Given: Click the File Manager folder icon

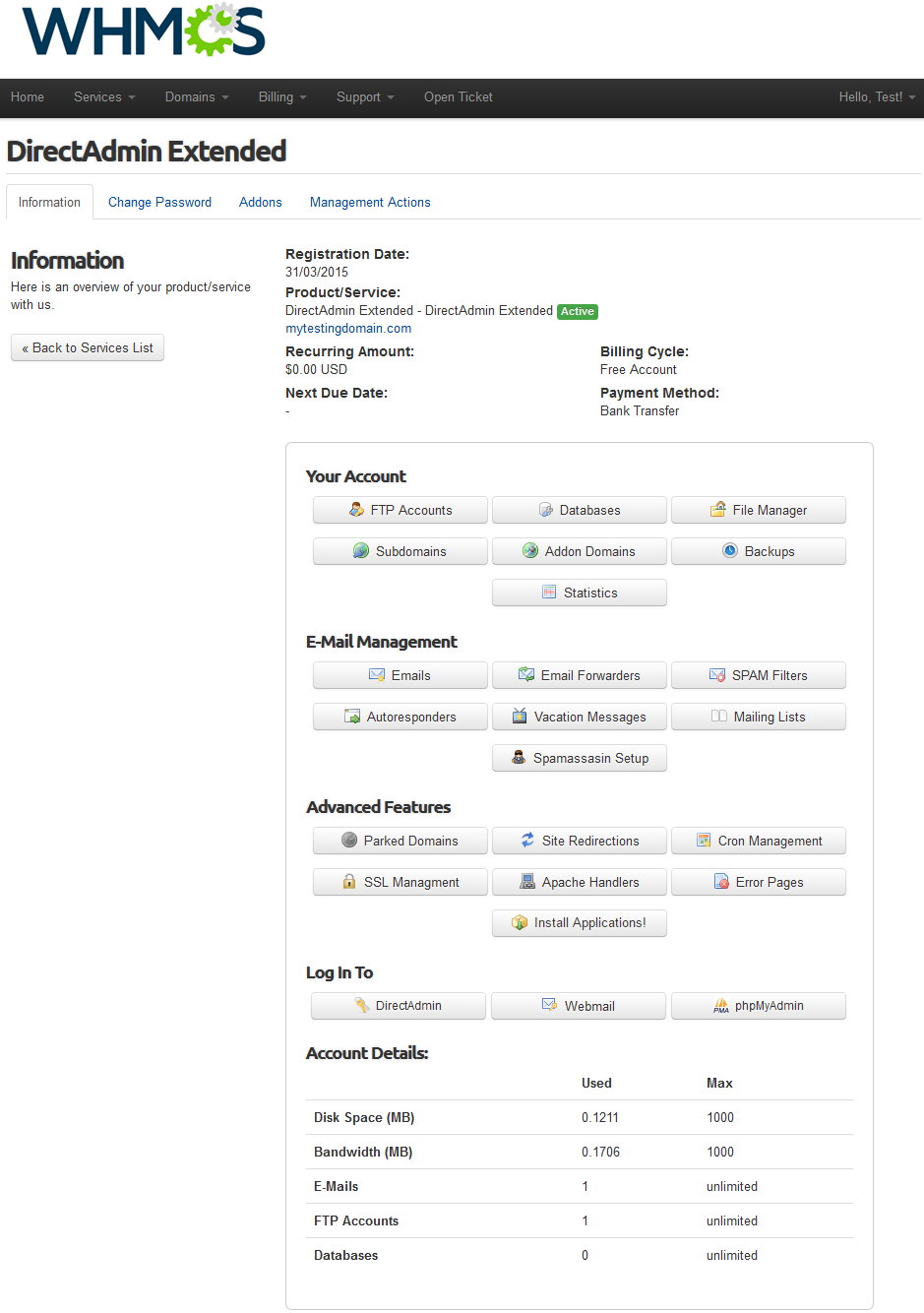Looking at the screenshot, I should [x=718, y=510].
